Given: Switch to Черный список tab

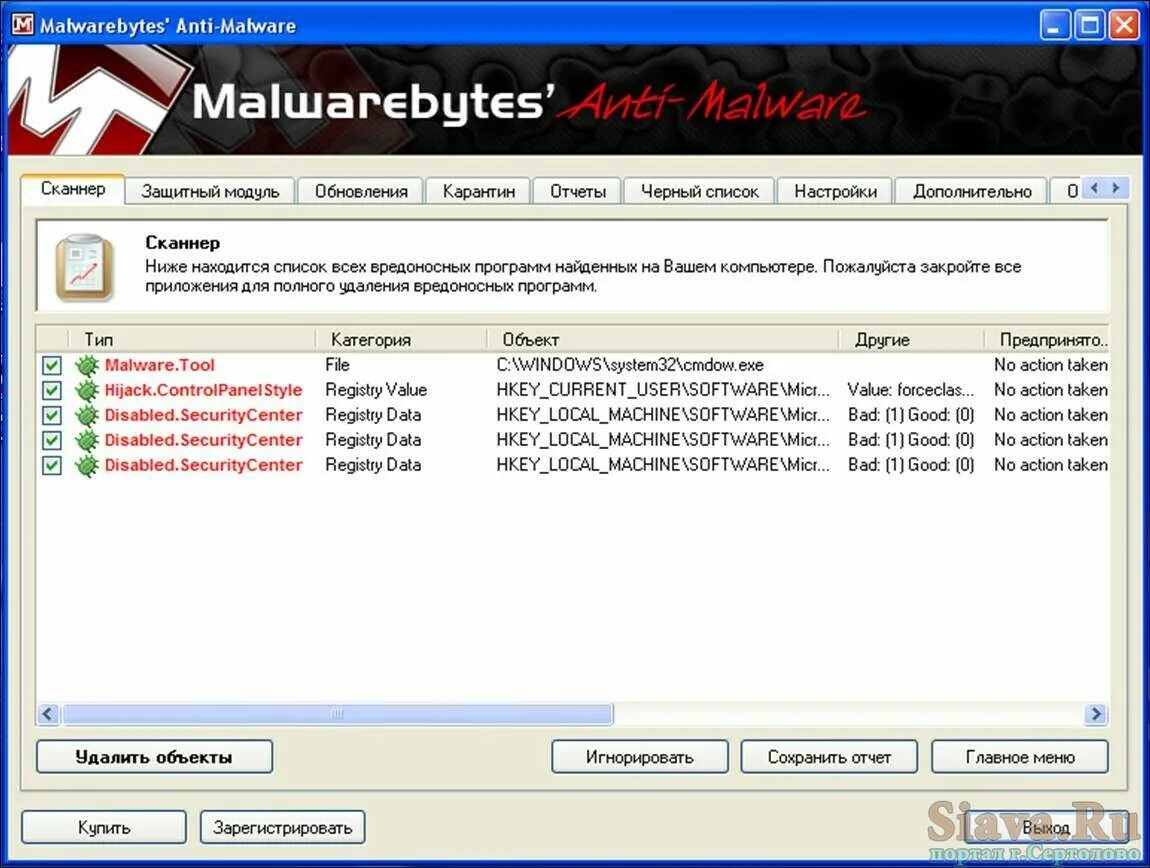Looking at the screenshot, I should [x=699, y=192].
